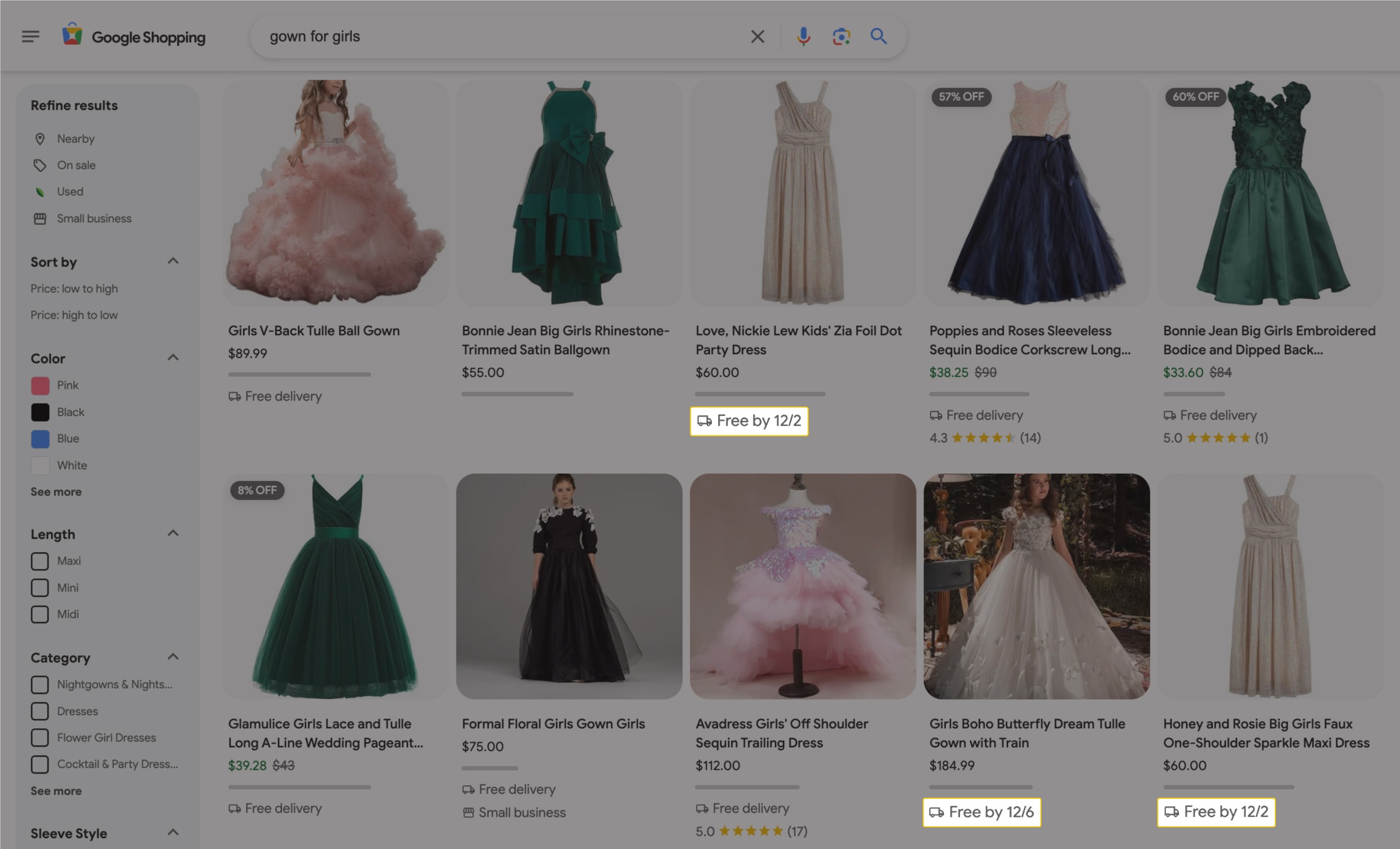Open pink tulle ball gown thumbnail

point(335,193)
